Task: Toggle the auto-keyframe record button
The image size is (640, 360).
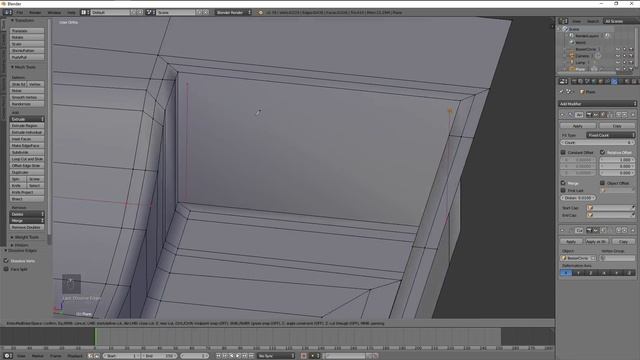Action: coord(304,356)
